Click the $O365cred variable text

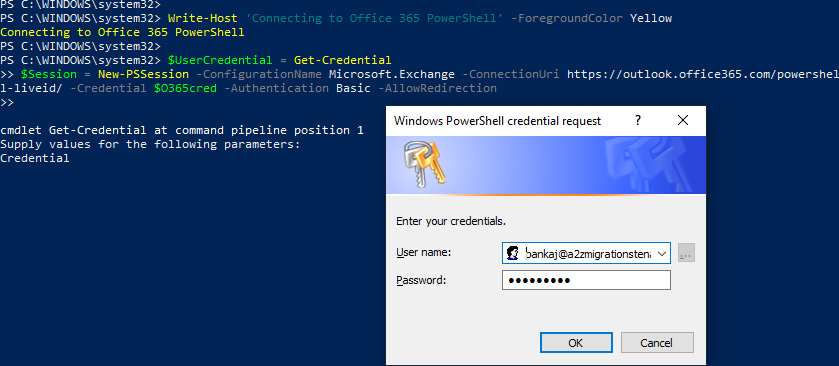[x=185, y=88]
